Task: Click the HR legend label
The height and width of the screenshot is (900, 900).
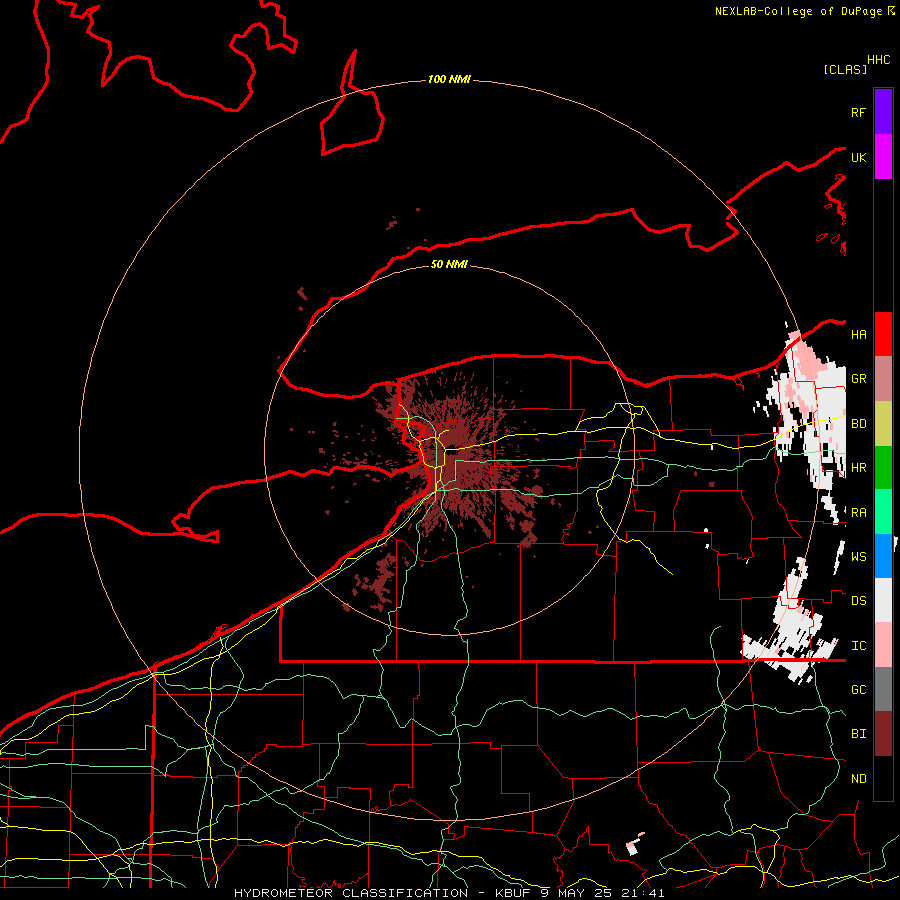Action: 858,468
